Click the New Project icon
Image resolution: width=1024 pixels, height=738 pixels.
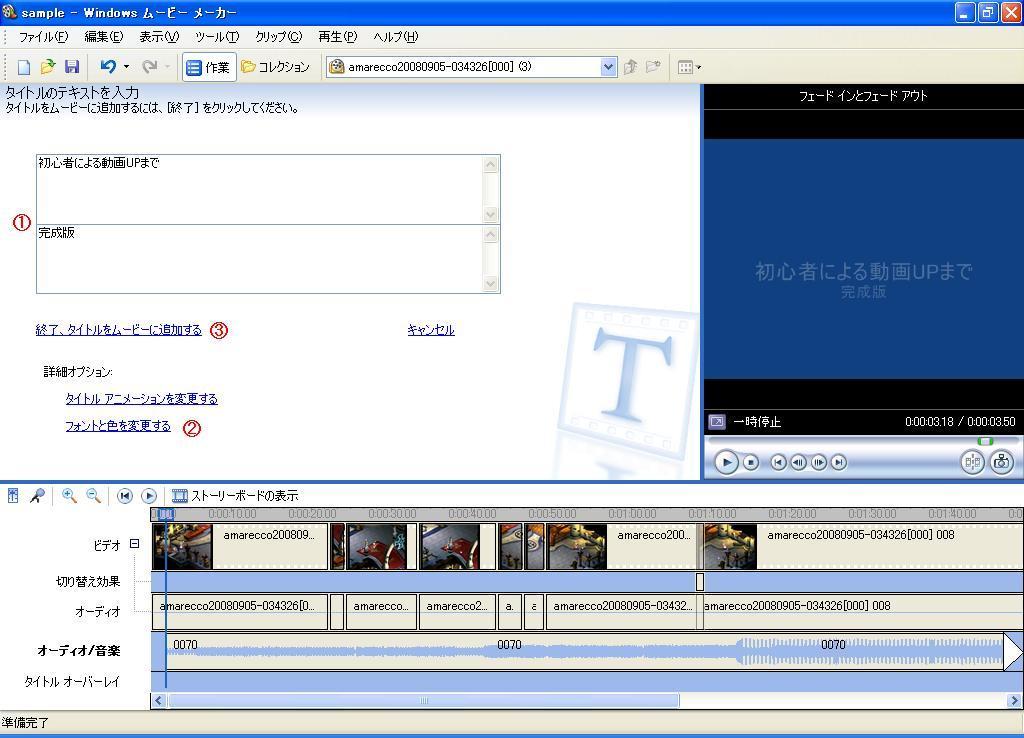24,67
